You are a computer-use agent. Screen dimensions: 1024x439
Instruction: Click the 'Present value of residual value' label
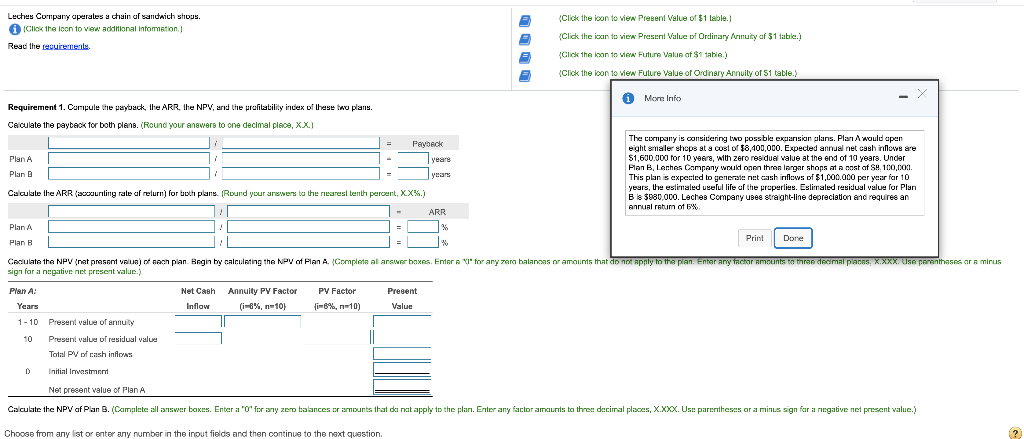point(103,339)
